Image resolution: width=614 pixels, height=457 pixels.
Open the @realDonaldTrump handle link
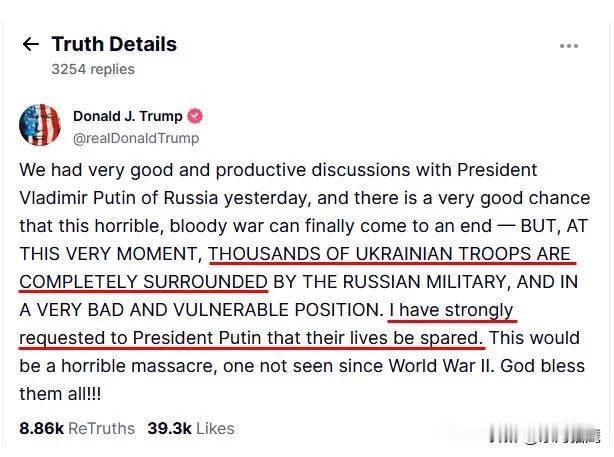click(136, 138)
